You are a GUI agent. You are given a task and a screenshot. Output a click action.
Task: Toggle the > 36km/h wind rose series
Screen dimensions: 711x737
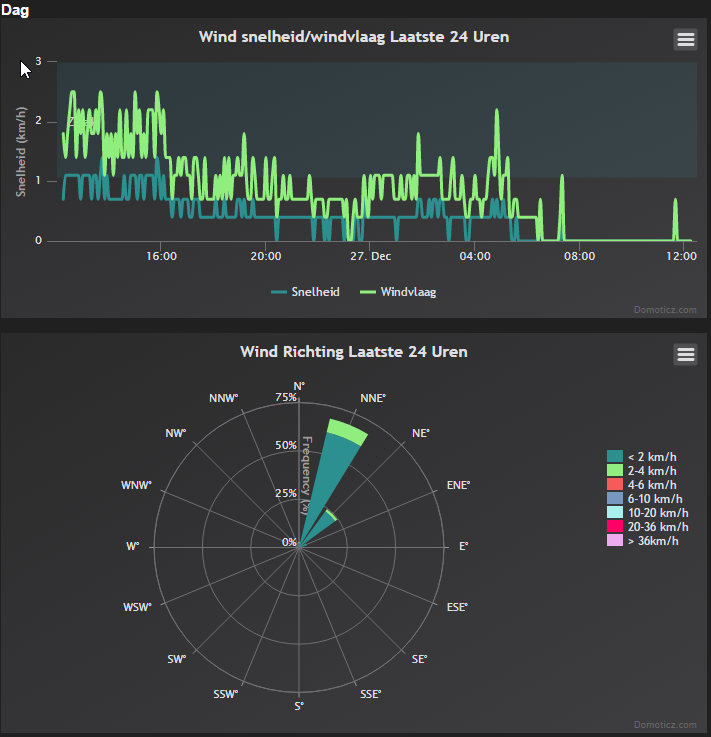[643, 541]
